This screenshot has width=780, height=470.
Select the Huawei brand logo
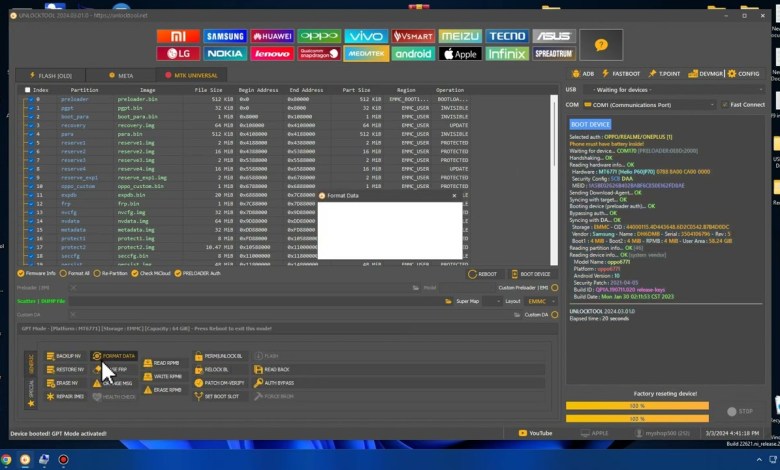272,36
